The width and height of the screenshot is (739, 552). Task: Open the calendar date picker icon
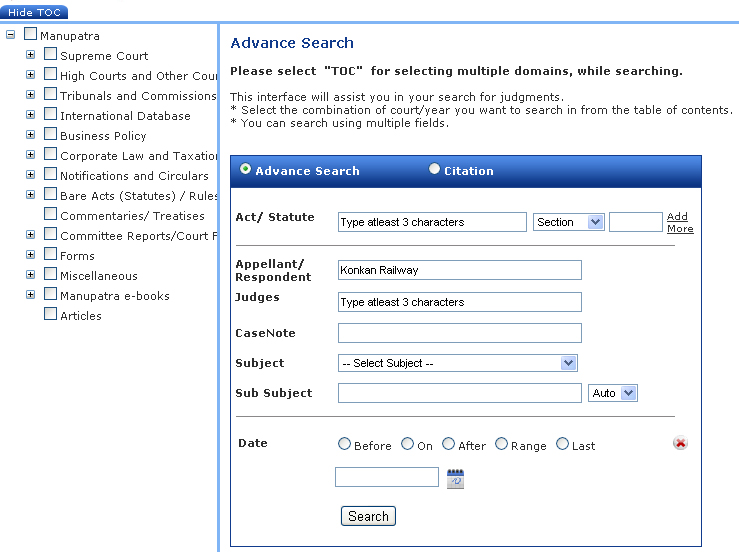click(455, 478)
